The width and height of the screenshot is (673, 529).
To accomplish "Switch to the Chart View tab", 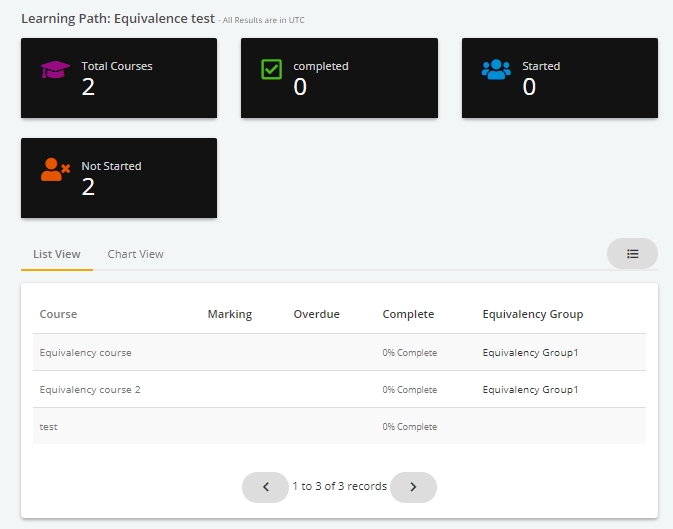I will (135, 254).
